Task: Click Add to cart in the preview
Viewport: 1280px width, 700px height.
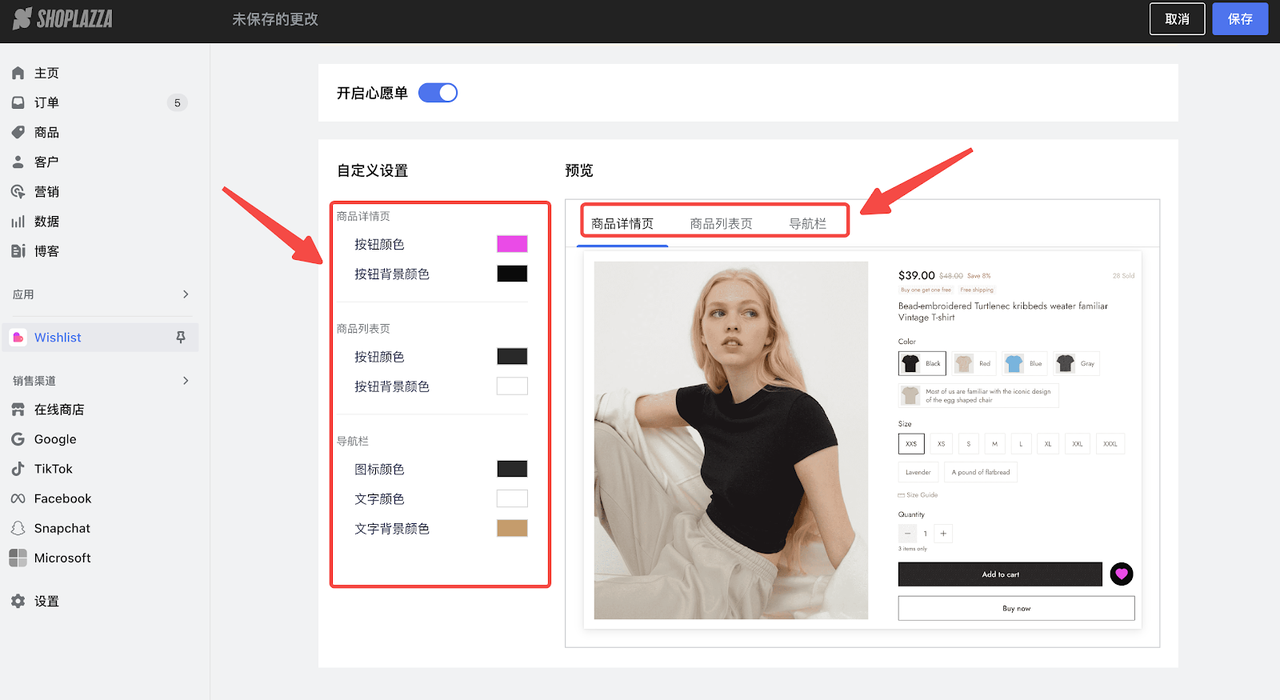Action: pyautogui.click(x=999, y=573)
